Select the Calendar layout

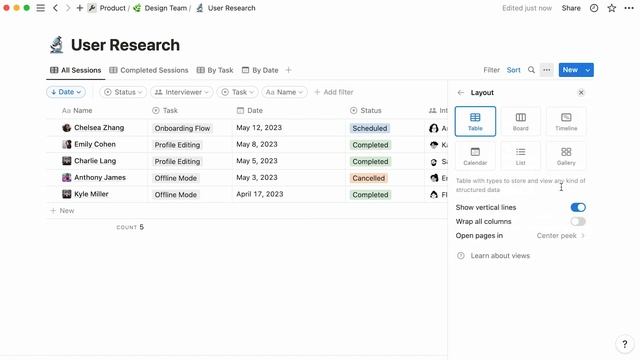pos(475,156)
